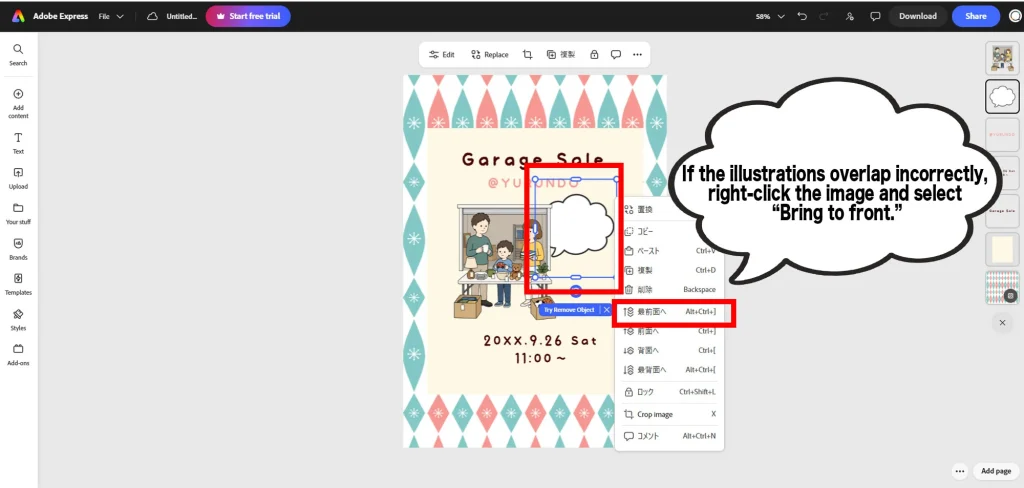The image size is (1024, 488).
Task: Select the speech cloud layer thumbnail
Action: [x=1002, y=97]
